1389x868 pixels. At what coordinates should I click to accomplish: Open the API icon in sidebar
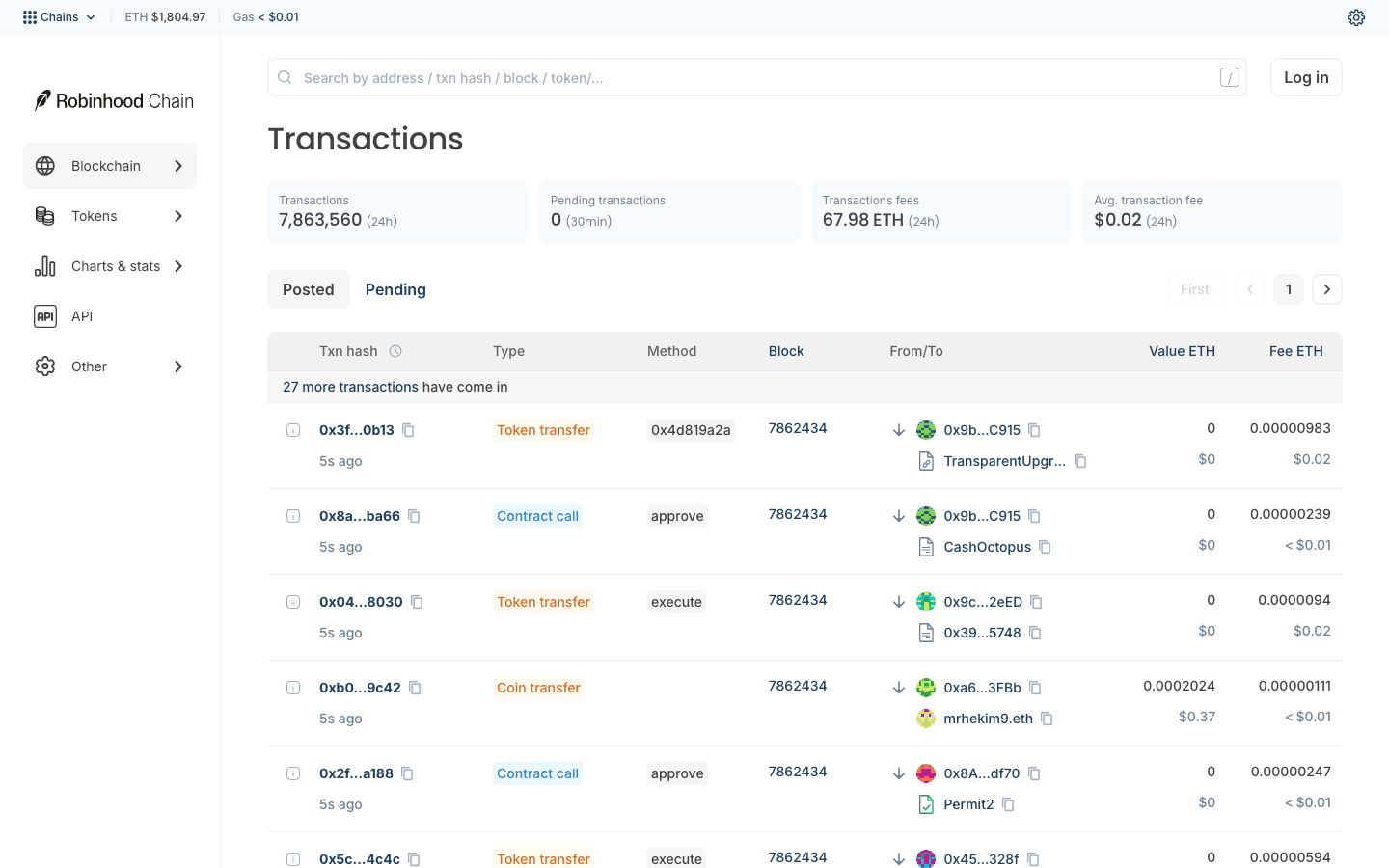(x=45, y=316)
